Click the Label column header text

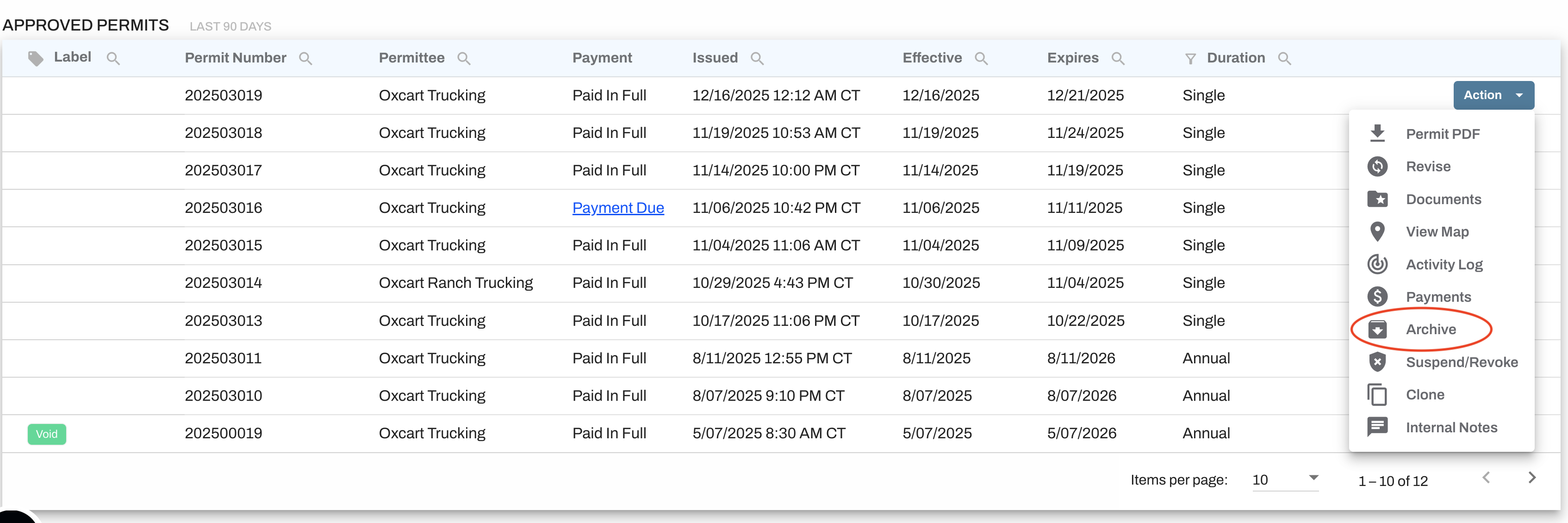click(x=73, y=57)
